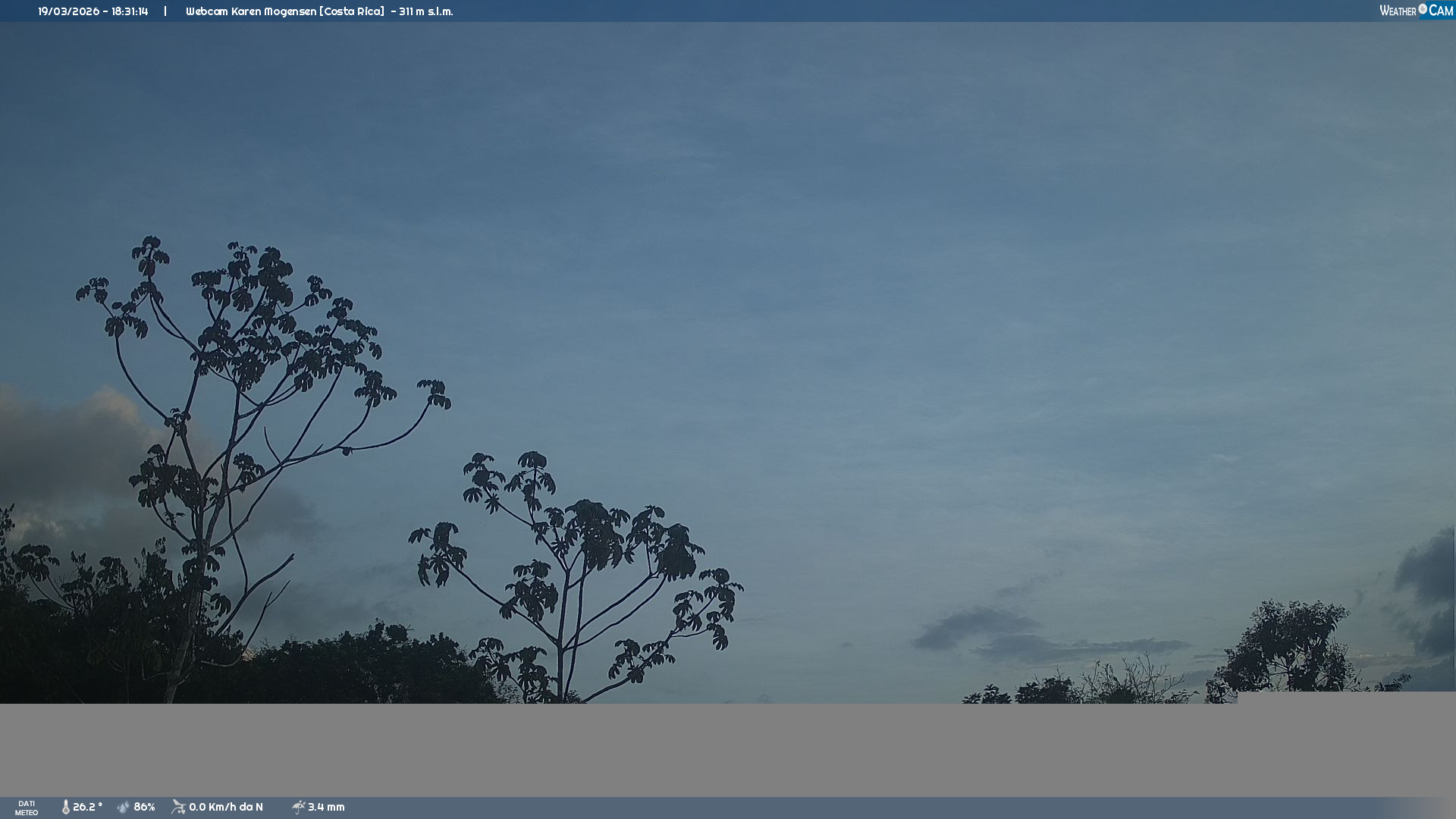Click the 311 m s.l.m. altitude text
Viewport: 1456px width, 819px height.
[425, 11]
